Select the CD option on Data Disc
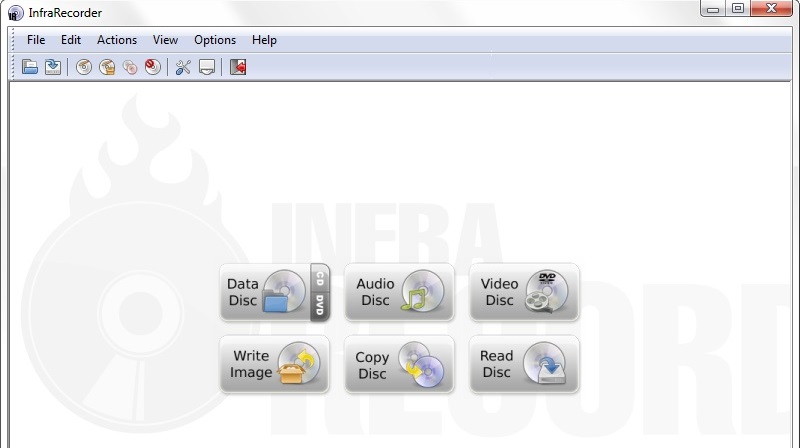Viewport: 800px width, 448px height. coord(320,277)
